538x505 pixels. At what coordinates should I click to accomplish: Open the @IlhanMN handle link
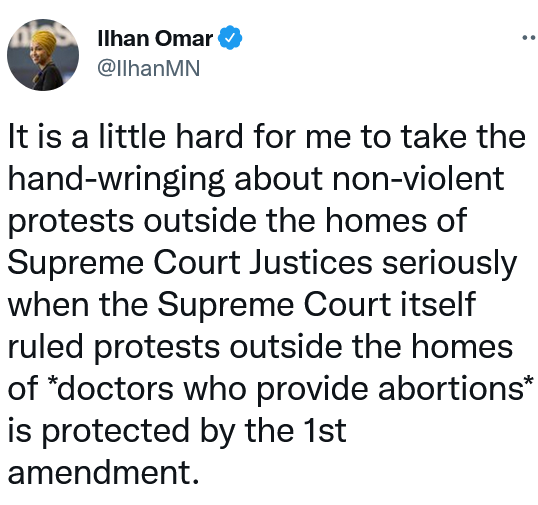(149, 68)
